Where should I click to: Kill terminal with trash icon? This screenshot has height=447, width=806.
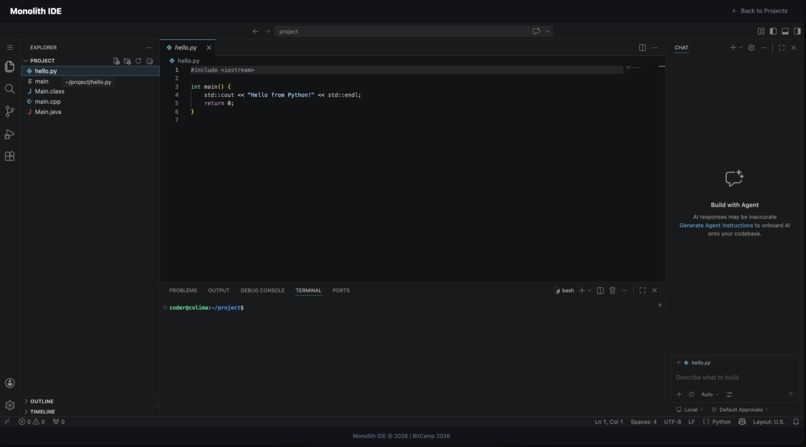[x=612, y=290]
